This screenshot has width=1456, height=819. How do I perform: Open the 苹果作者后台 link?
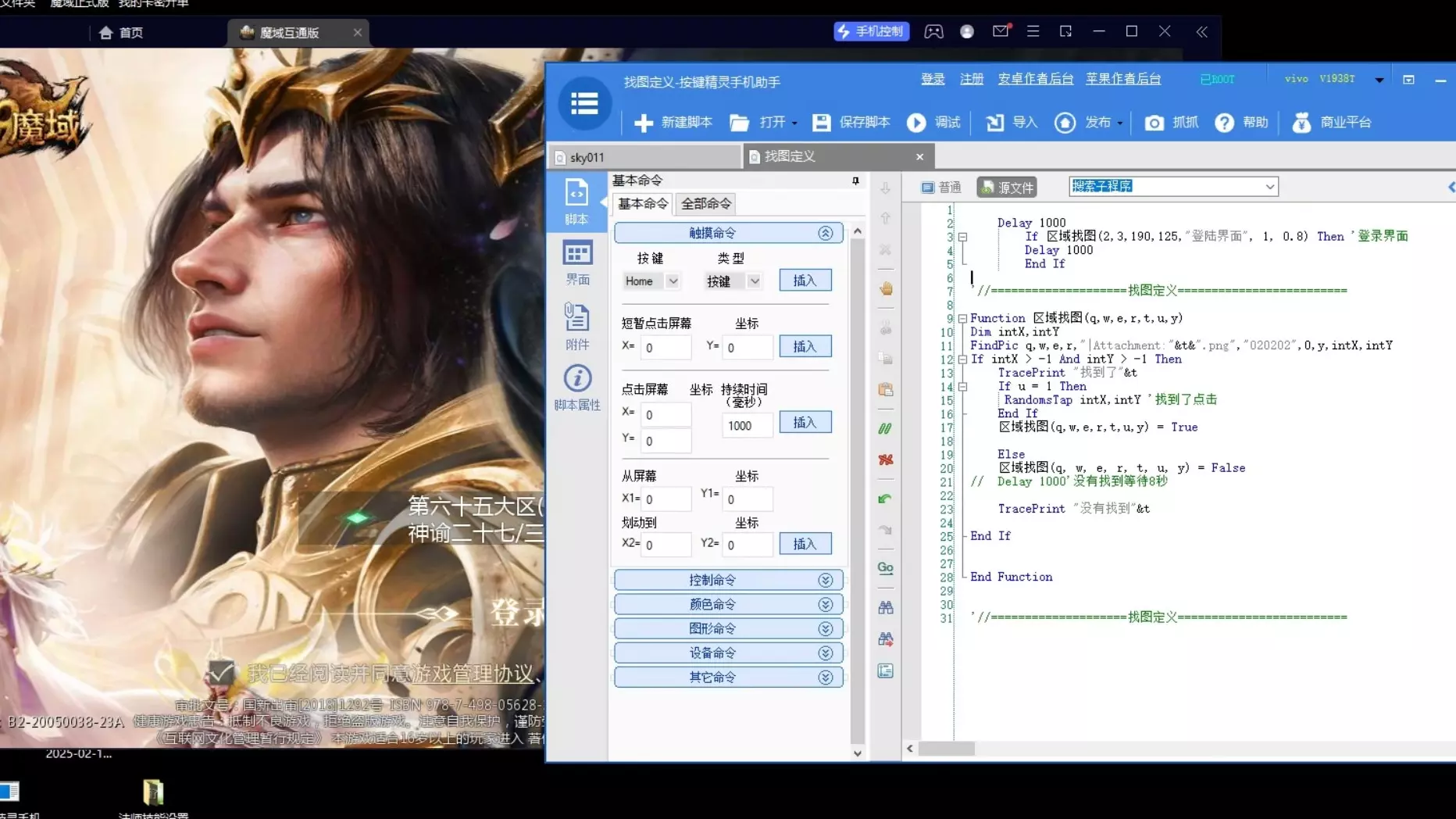[x=1123, y=79]
